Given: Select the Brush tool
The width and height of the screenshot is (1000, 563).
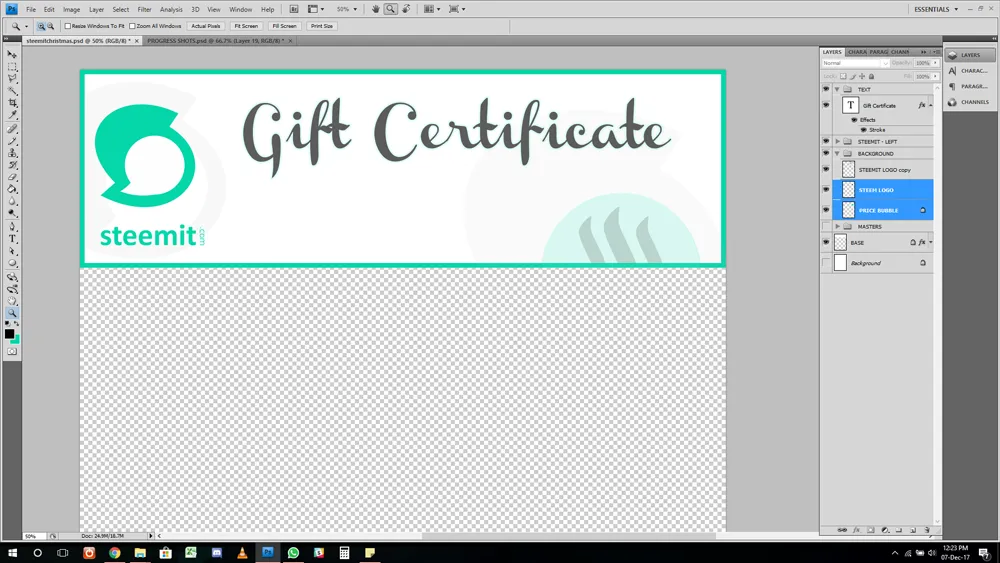Looking at the screenshot, I should click(12, 141).
